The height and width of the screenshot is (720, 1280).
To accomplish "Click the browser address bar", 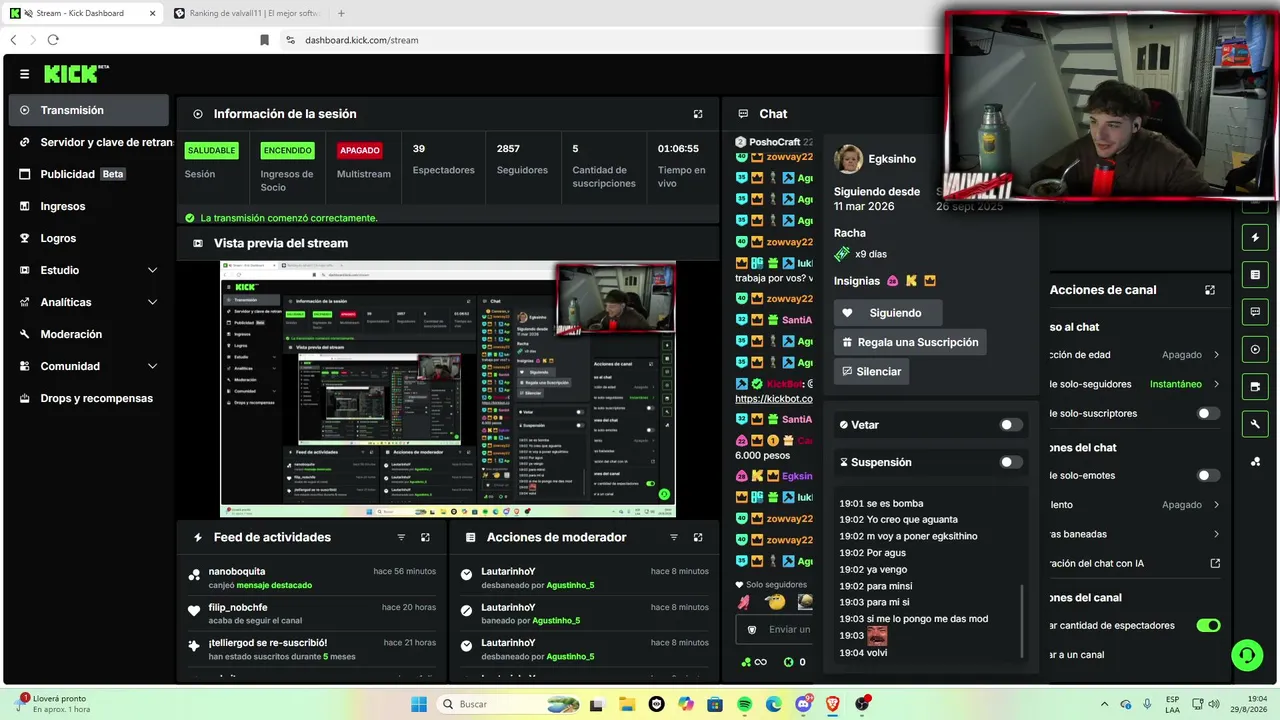I will tap(610, 40).
